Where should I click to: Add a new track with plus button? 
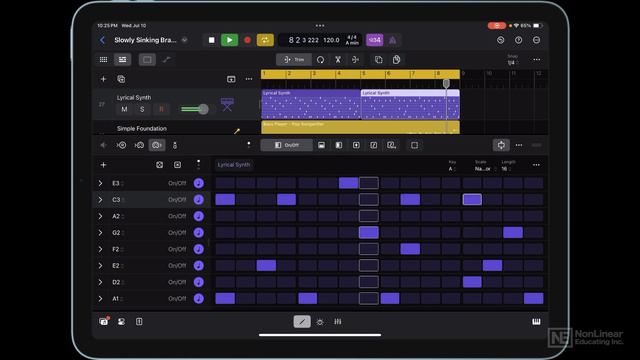[x=103, y=79]
